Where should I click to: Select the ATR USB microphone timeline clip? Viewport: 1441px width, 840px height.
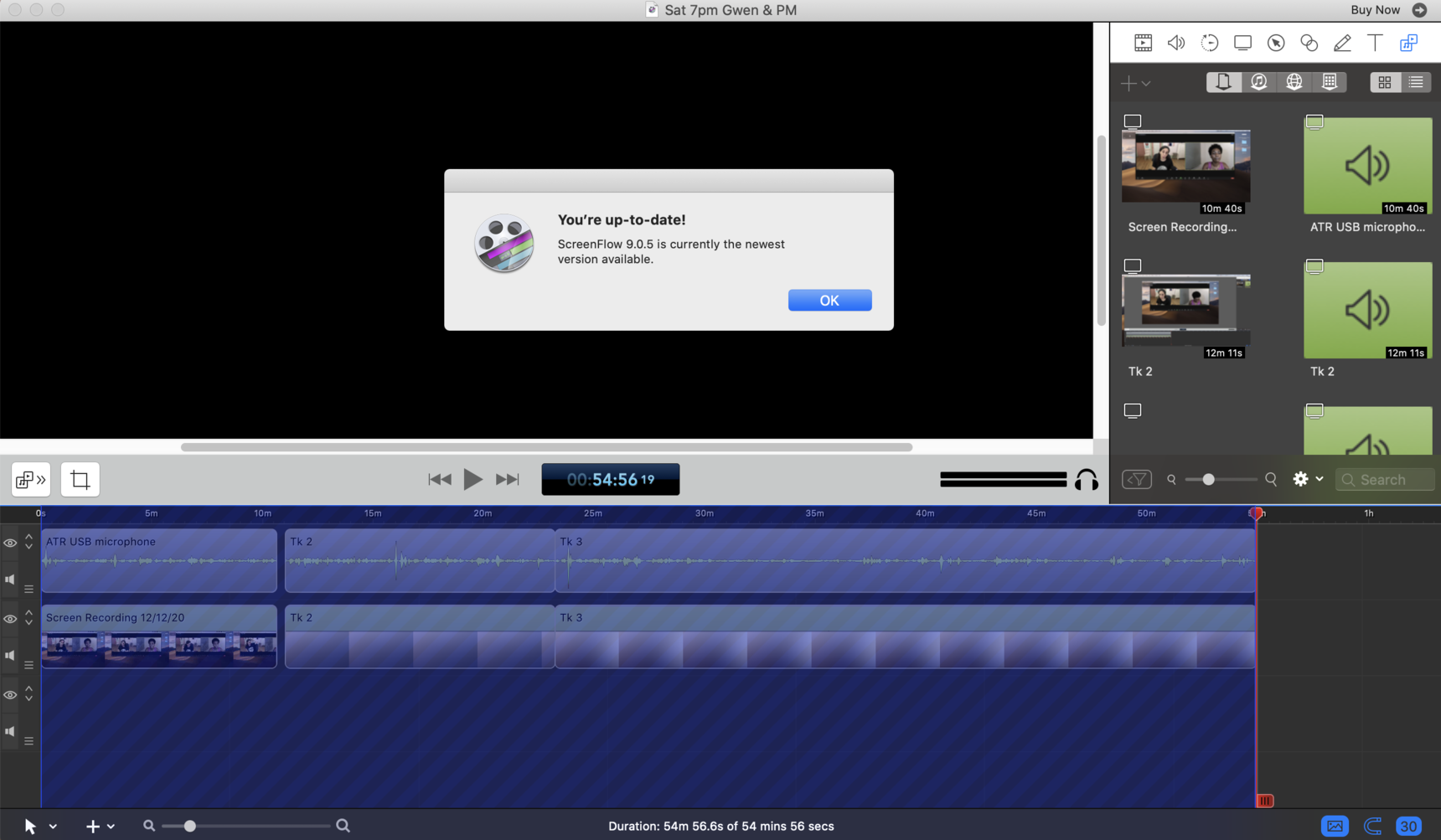click(159, 560)
